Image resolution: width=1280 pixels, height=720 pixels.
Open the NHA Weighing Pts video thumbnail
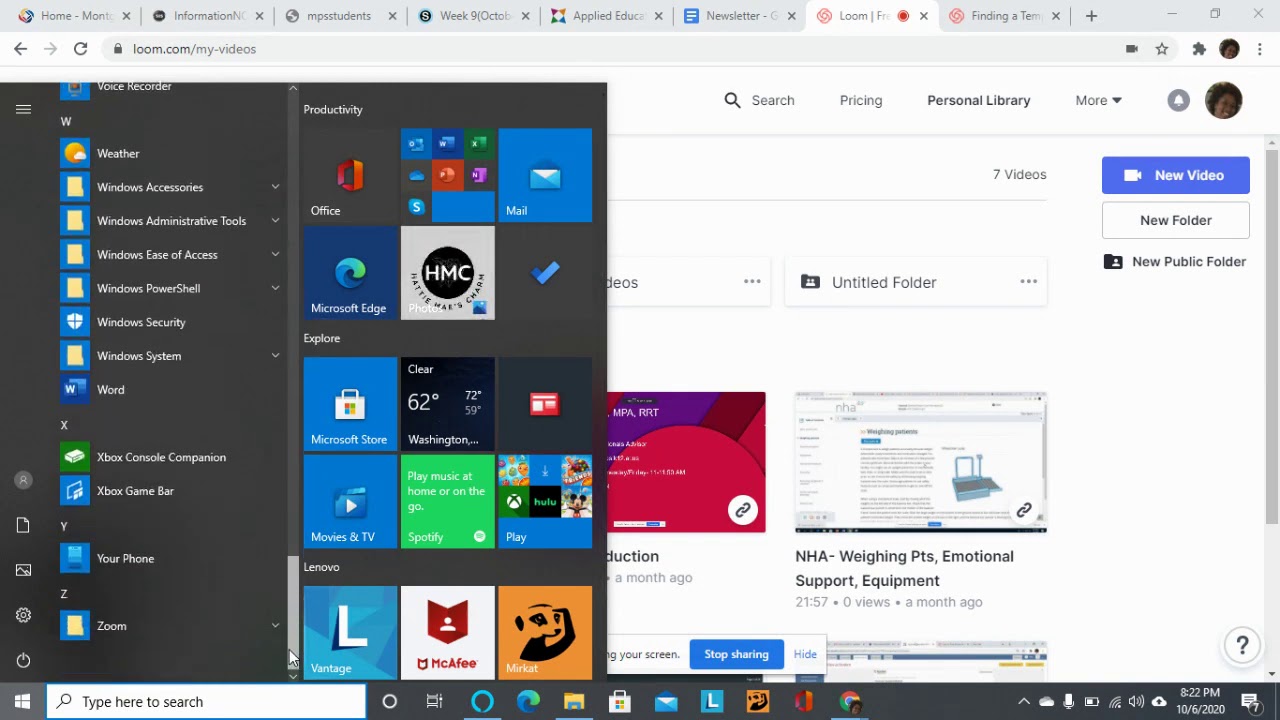(920, 462)
